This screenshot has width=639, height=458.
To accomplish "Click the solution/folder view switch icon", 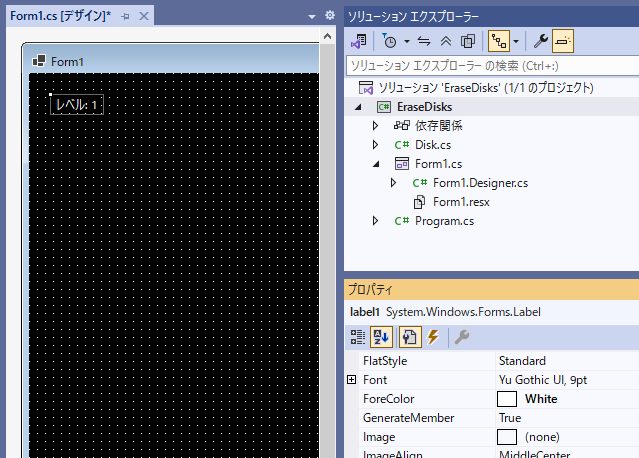I will point(358,42).
